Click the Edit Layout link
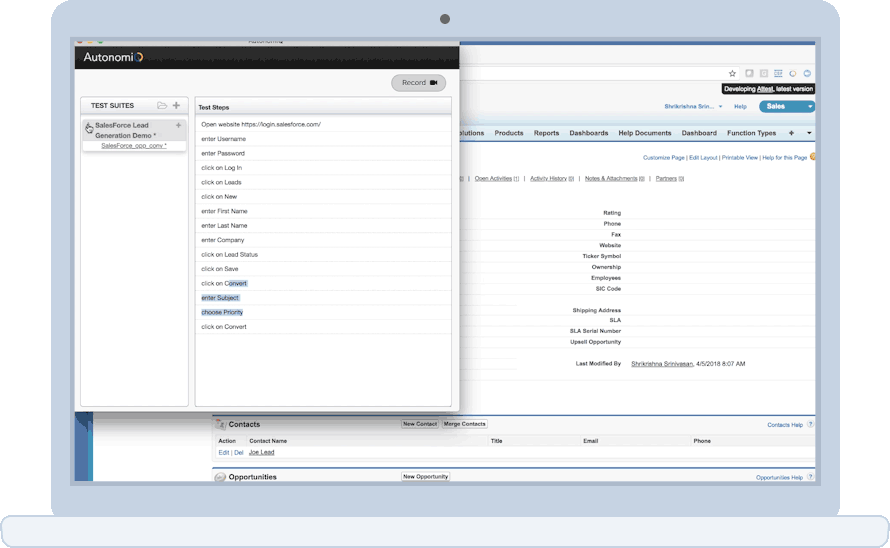Image resolution: width=890 pixels, height=548 pixels. tap(703, 158)
